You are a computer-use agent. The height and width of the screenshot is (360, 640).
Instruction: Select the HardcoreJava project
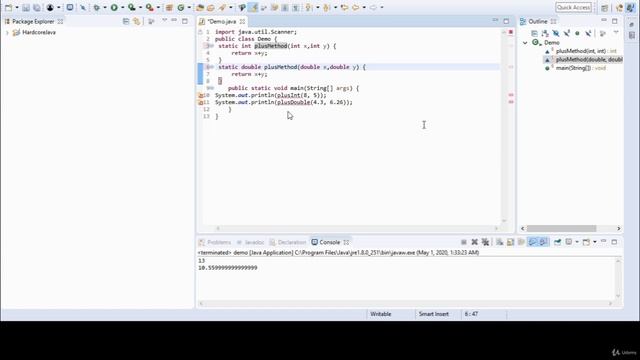pyautogui.click(x=34, y=33)
